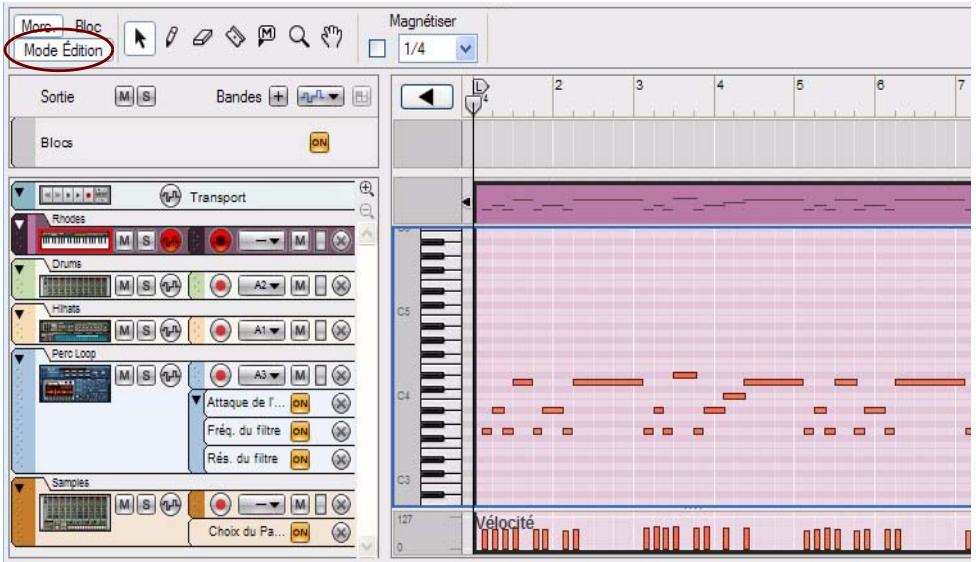
Task: Mute the Hihats track
Action: (124, 330)
